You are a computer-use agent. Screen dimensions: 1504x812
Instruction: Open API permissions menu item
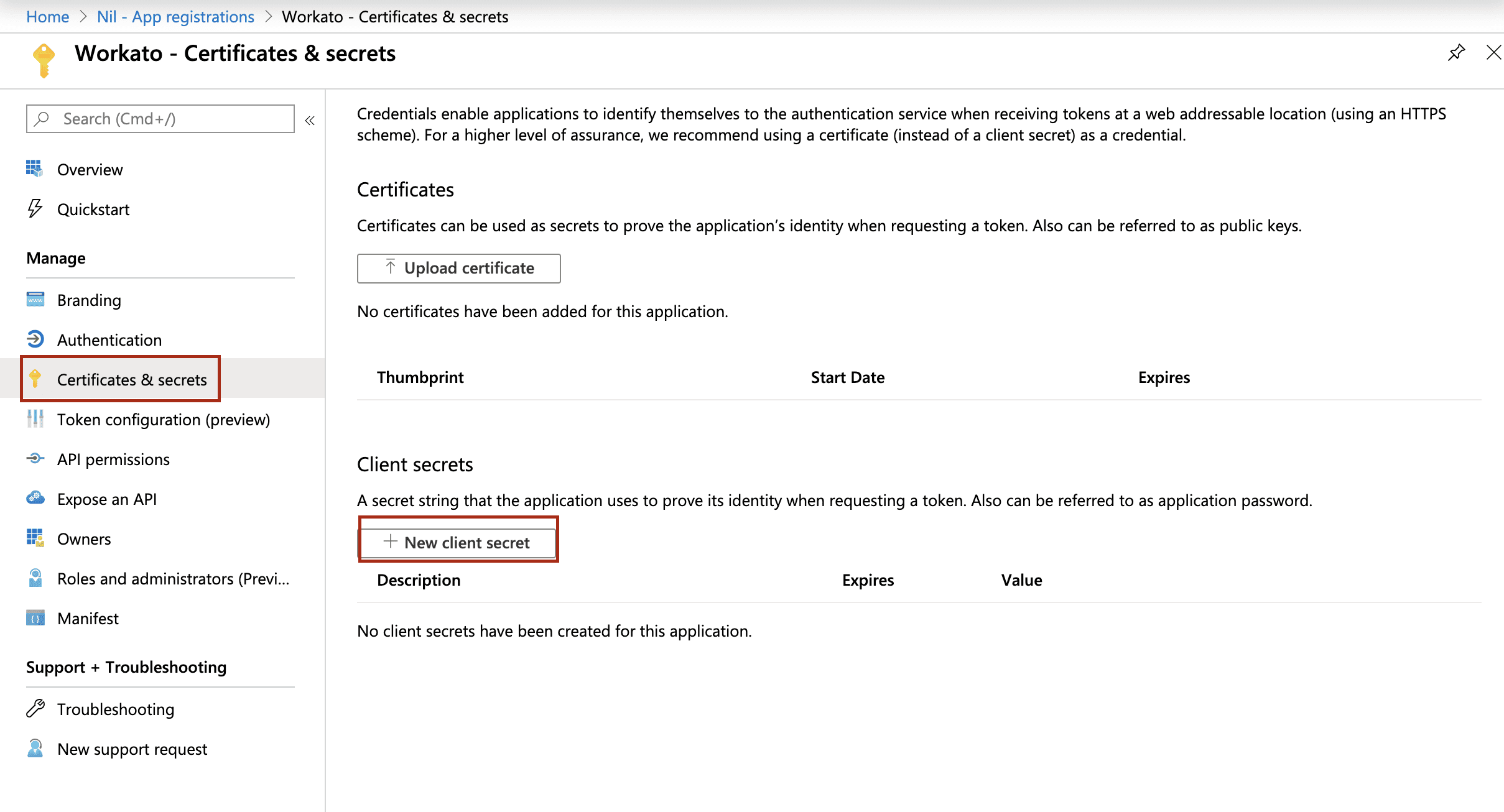pos(113,459)
